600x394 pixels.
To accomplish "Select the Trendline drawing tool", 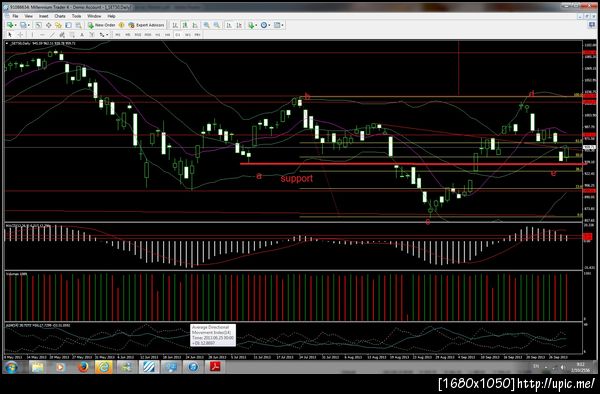I will [52, 35].
